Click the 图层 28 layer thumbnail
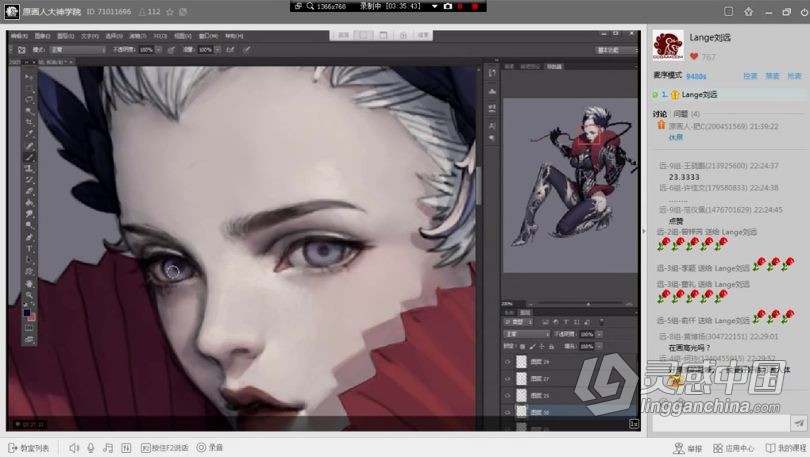The image size is (810, 457). point(521,362)
